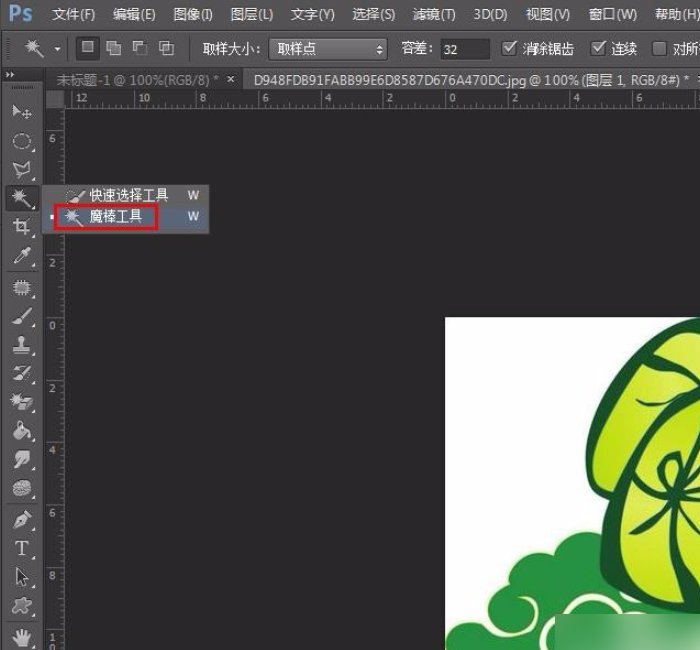
Task: Select the Polygonal Lasso tool
Action: tap(21, 170)
